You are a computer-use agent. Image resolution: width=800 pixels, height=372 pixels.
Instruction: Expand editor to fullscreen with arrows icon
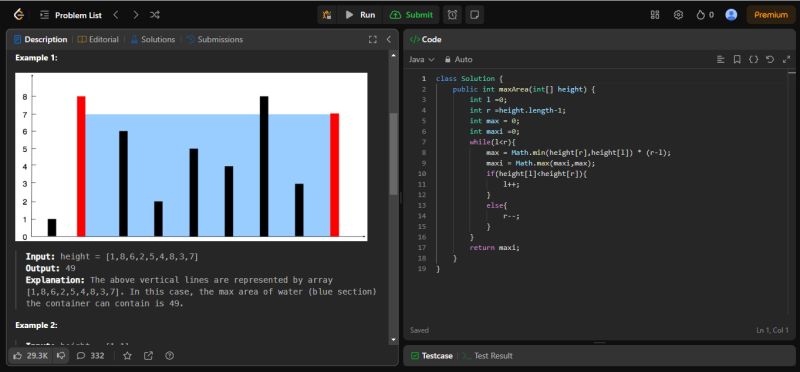pos(786,59)
